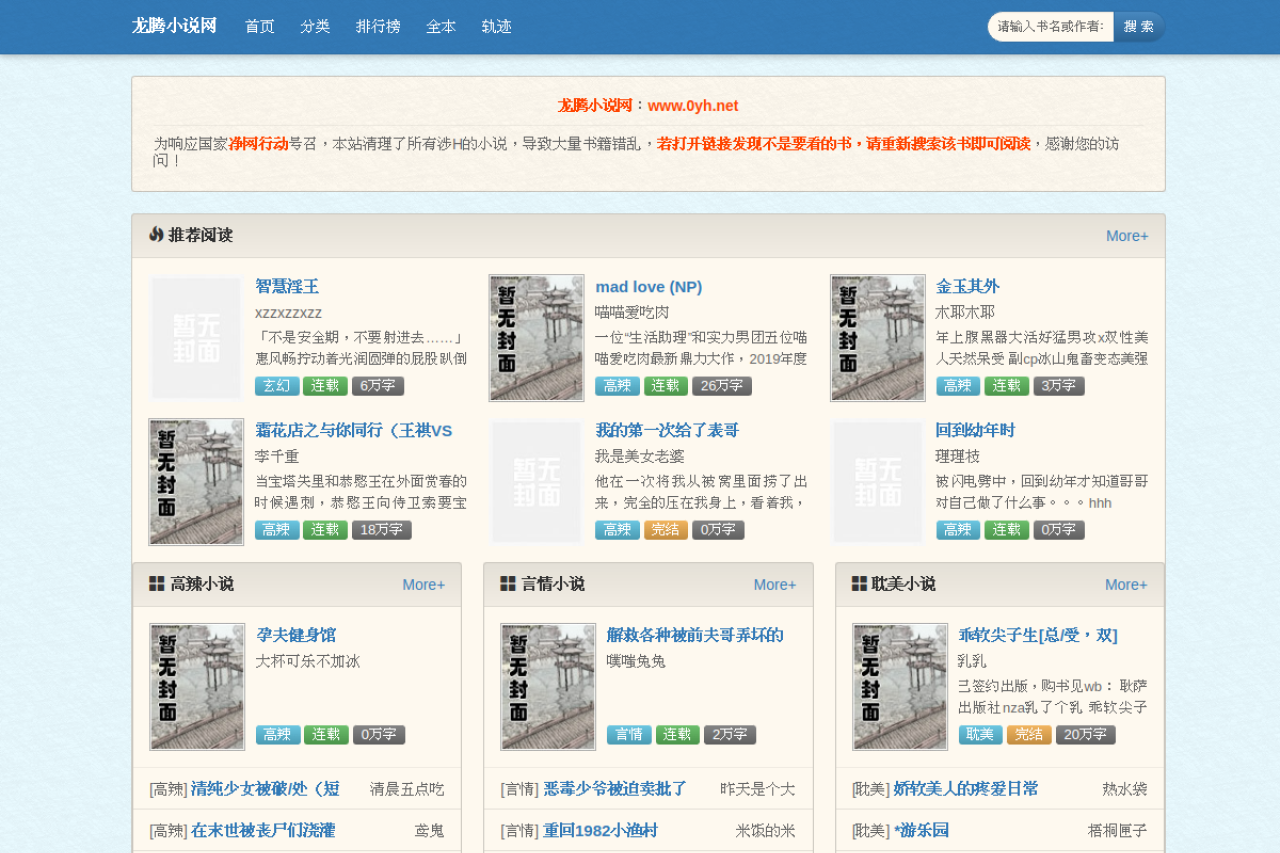
Task: Click the cover thumbnail of 回到幼年时
Action: coord(878,482)
